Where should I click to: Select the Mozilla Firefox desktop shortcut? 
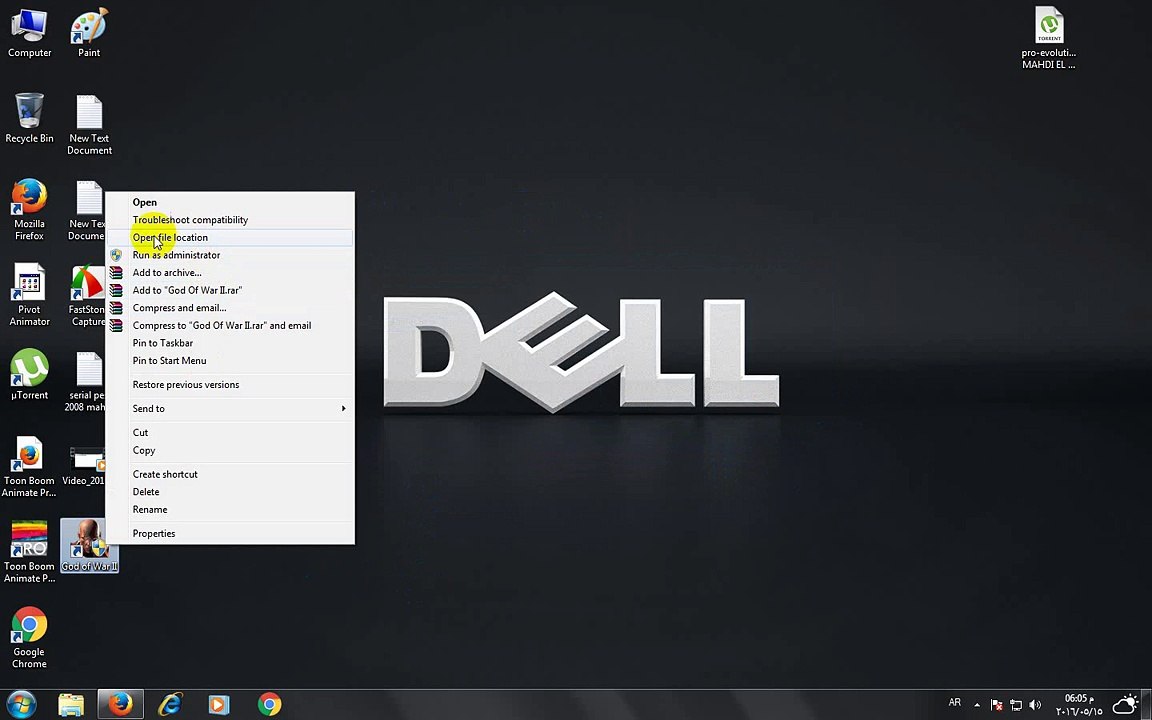29,209
